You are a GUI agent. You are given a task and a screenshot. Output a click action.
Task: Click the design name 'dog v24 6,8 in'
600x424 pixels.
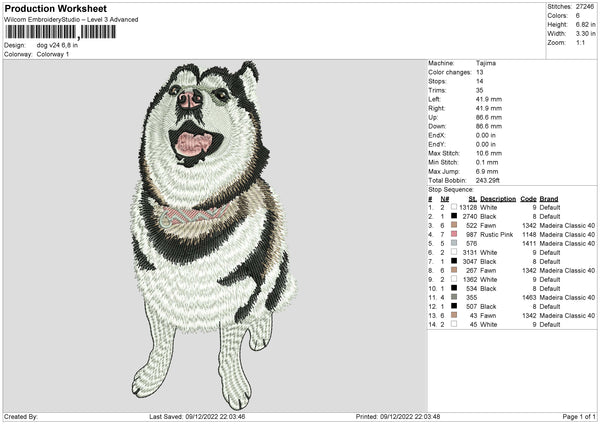tap(57, 45)
